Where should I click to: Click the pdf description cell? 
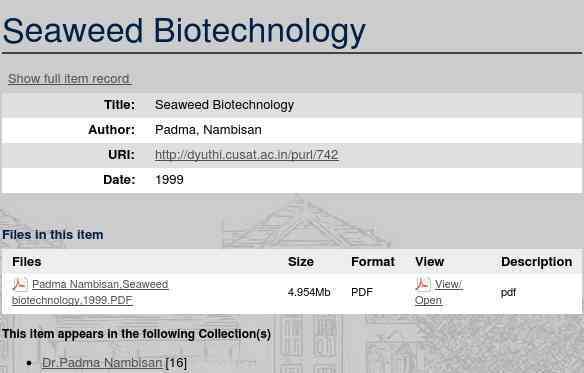coord(508,293)
